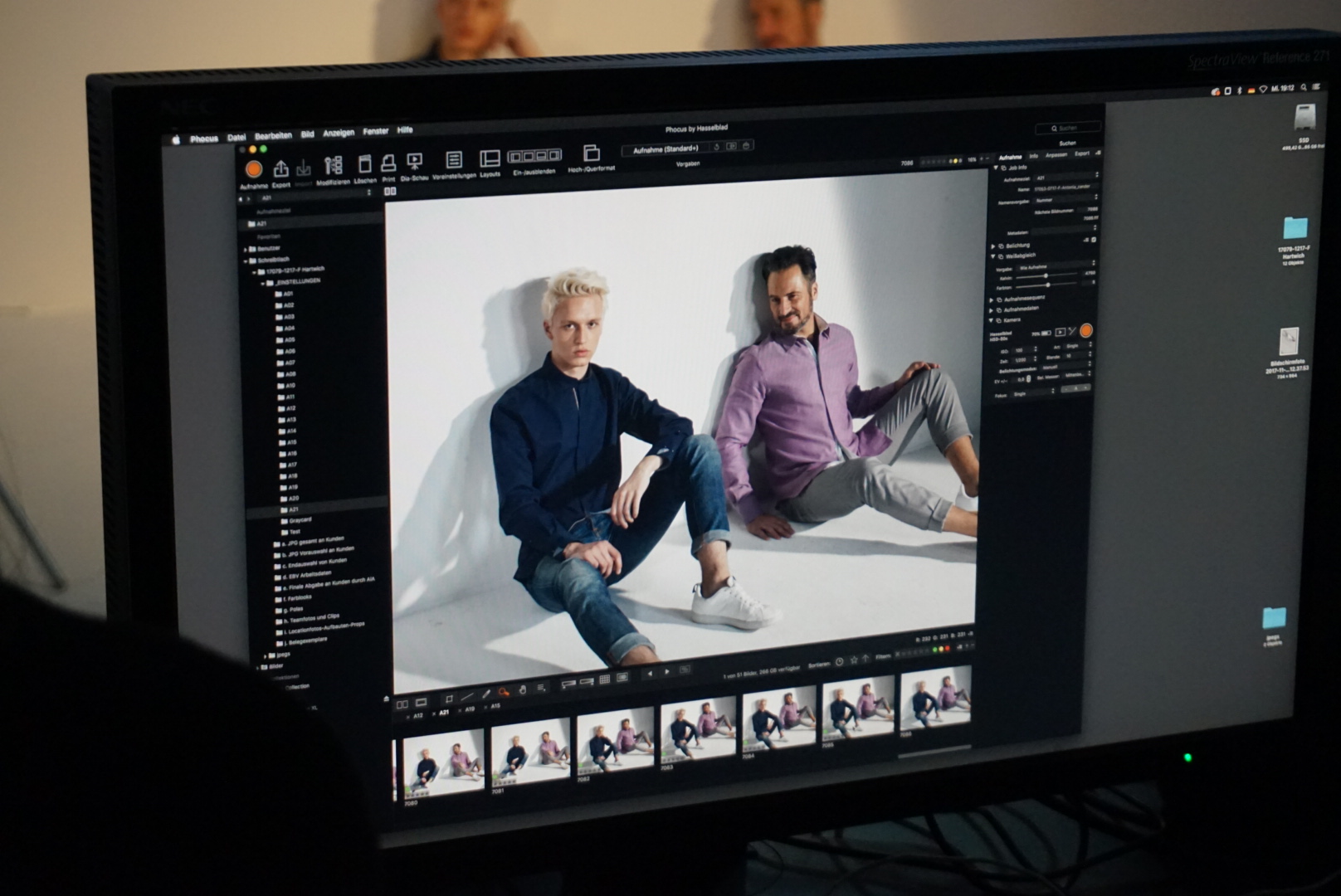This screenshot has width=1341, height=896.
Task: Switch to the Anpassen tab
Action: pyautogui.click(x=1056, y=155)
